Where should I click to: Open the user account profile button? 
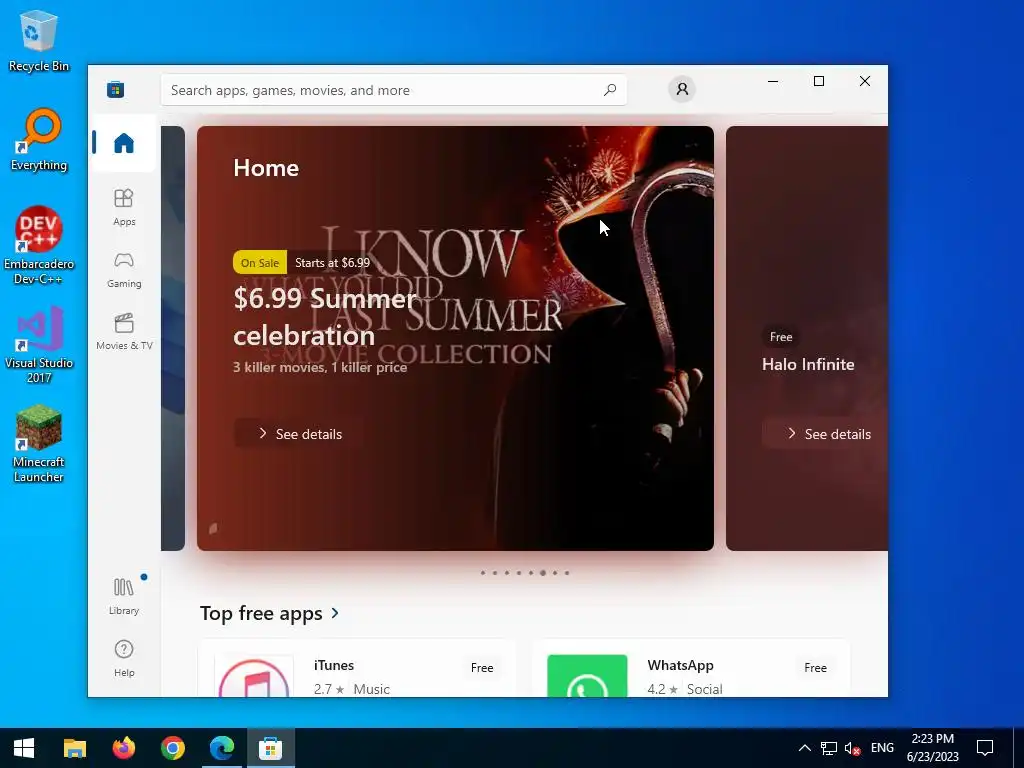pos(682,89)
